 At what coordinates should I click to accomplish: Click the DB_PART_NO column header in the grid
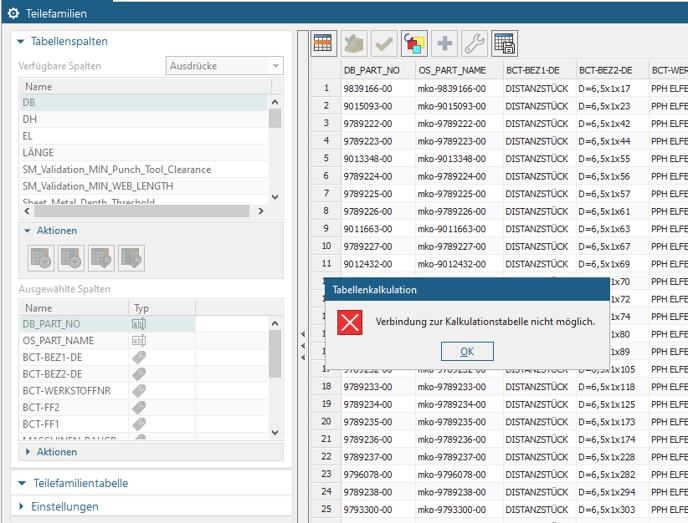(378, 70)
